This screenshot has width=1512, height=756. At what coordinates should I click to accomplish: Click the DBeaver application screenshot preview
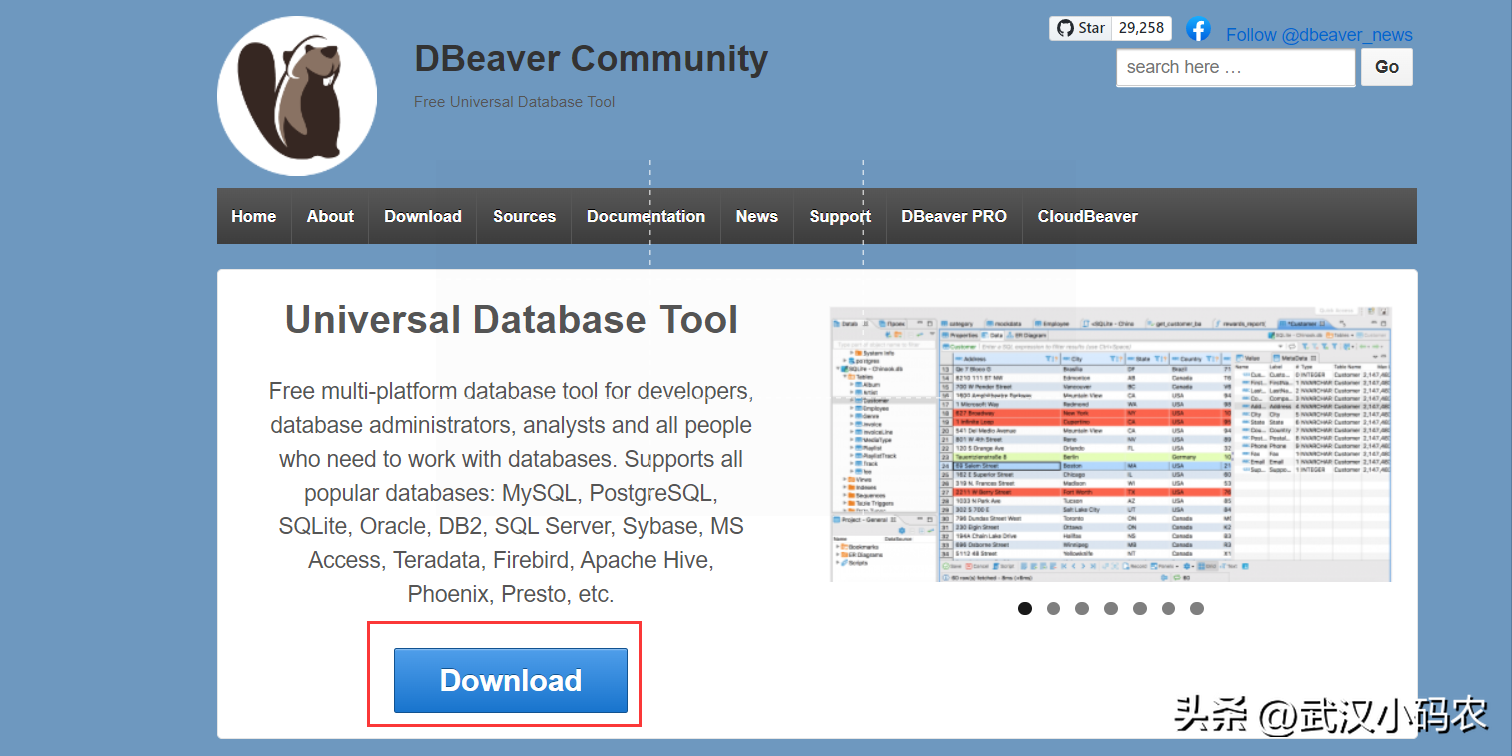[x=1110, y=444]
